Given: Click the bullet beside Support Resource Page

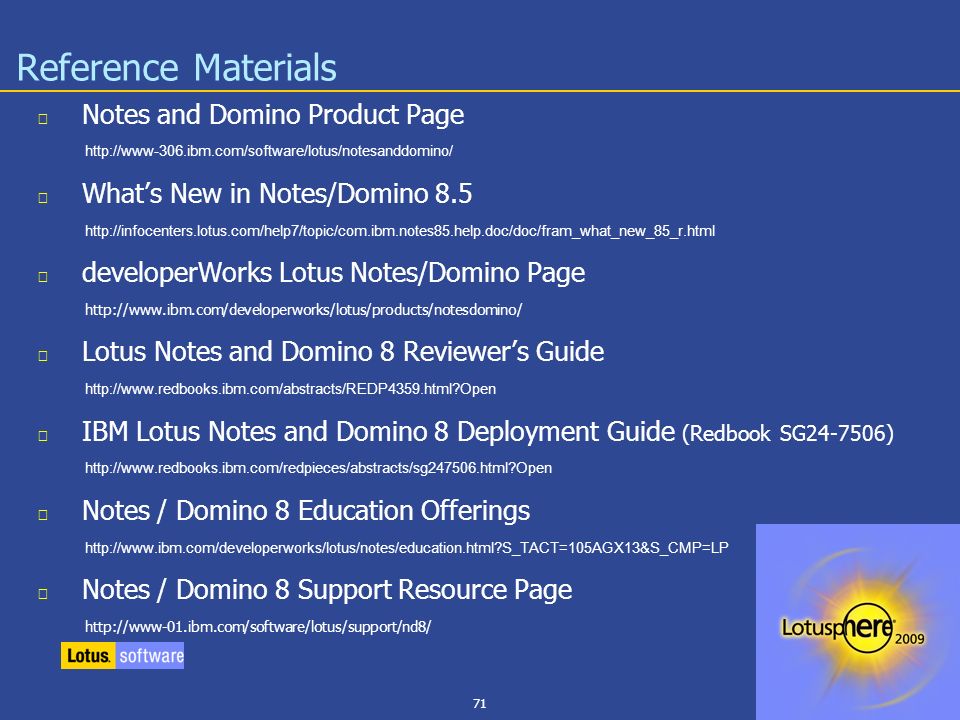Looking at the screenshot, I should [43, 593].
